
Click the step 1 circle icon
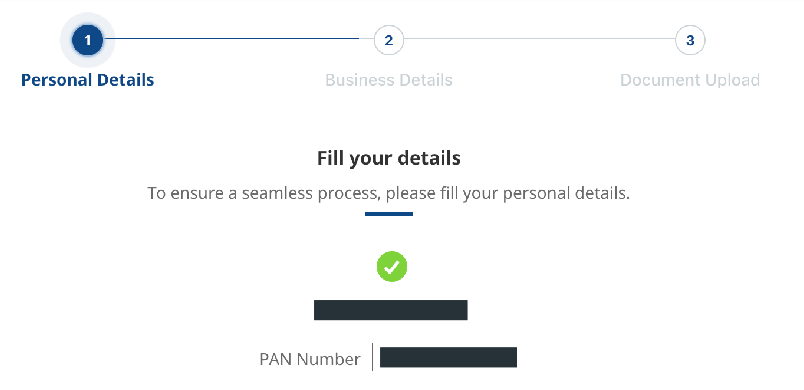pyautogui.click(x=87, y=40)
